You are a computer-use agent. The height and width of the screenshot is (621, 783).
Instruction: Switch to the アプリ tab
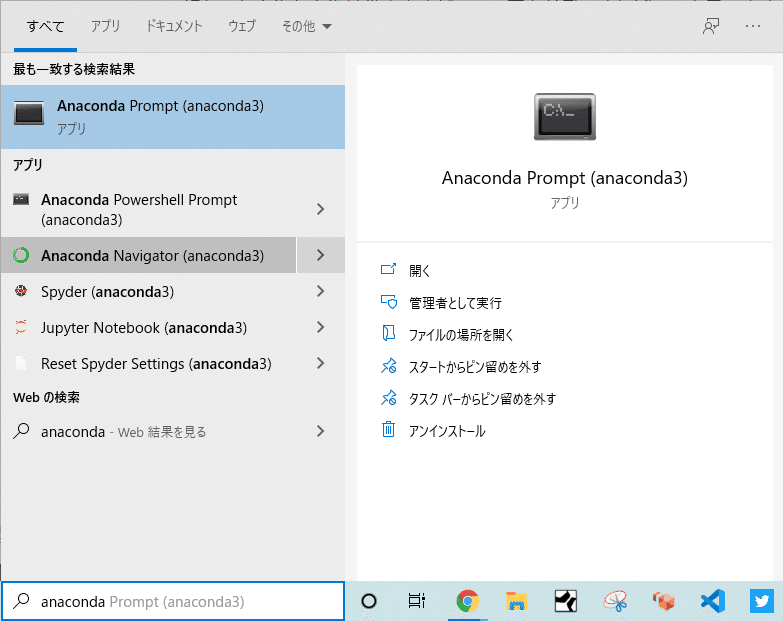(x=105, y=26)
